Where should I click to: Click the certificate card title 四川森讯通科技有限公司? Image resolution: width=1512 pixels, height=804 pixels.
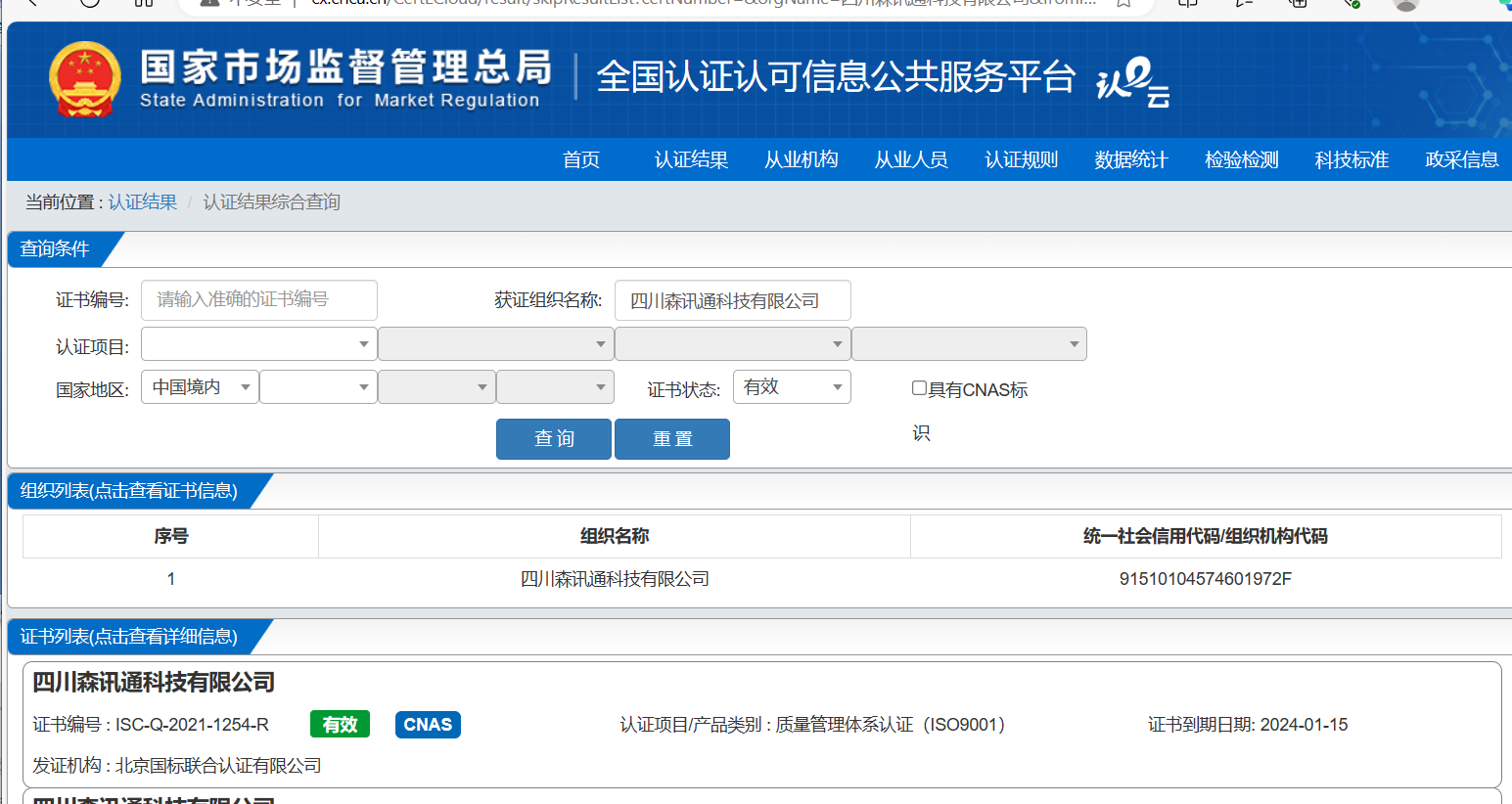tap(154, 683)
